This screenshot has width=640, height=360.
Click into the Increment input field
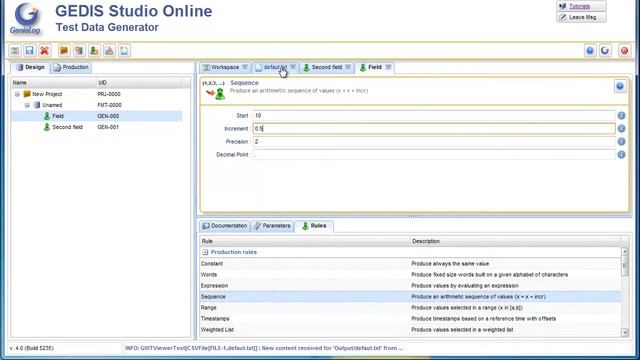pos(434,129)
